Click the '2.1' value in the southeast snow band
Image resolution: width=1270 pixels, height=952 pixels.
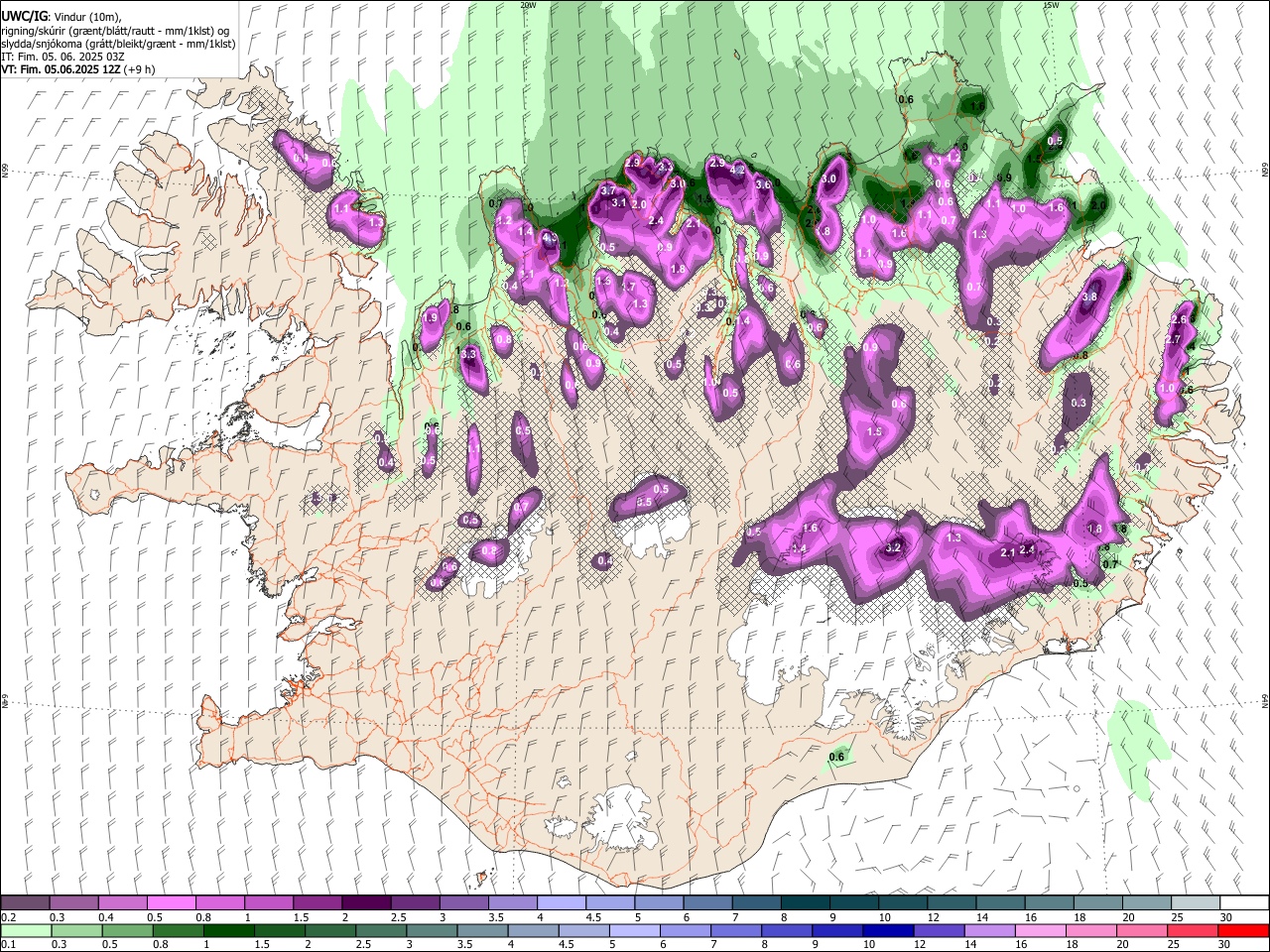coord(1007,552)
